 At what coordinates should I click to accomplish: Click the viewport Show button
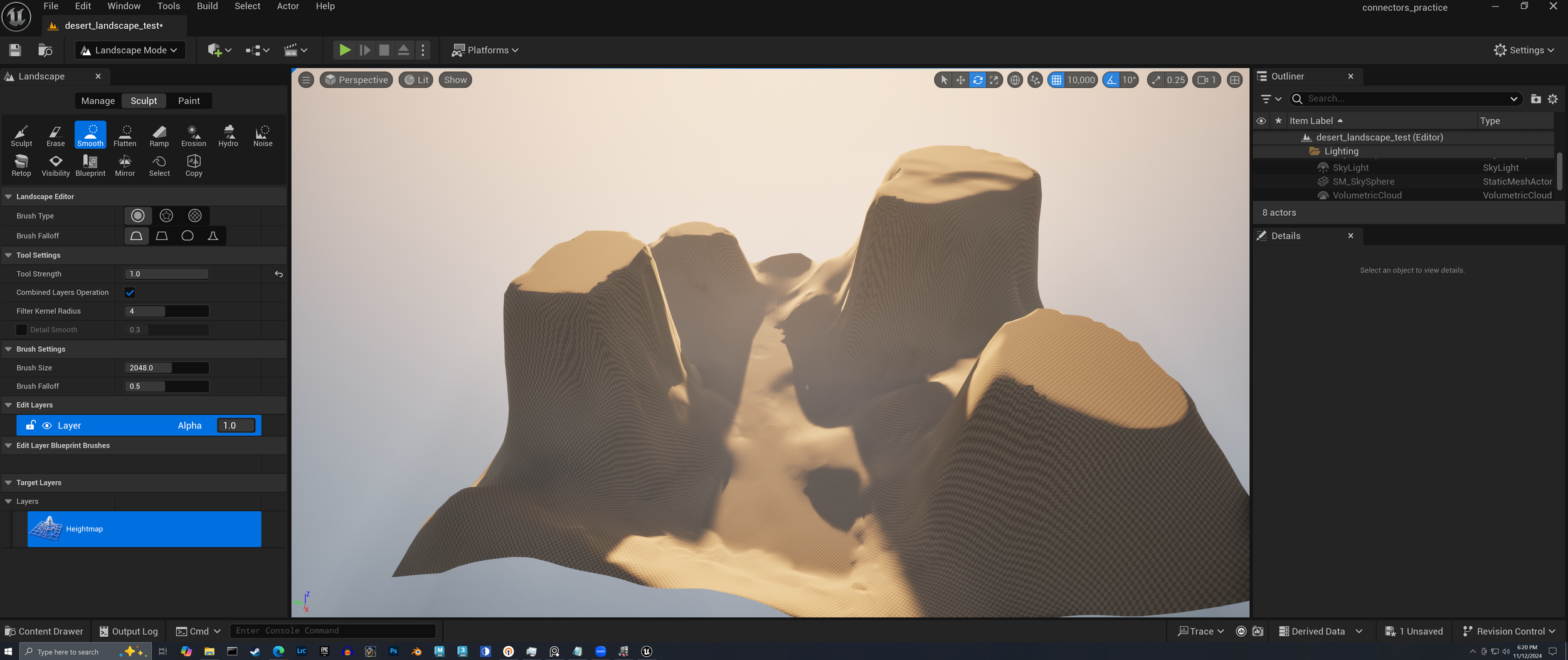455,80
